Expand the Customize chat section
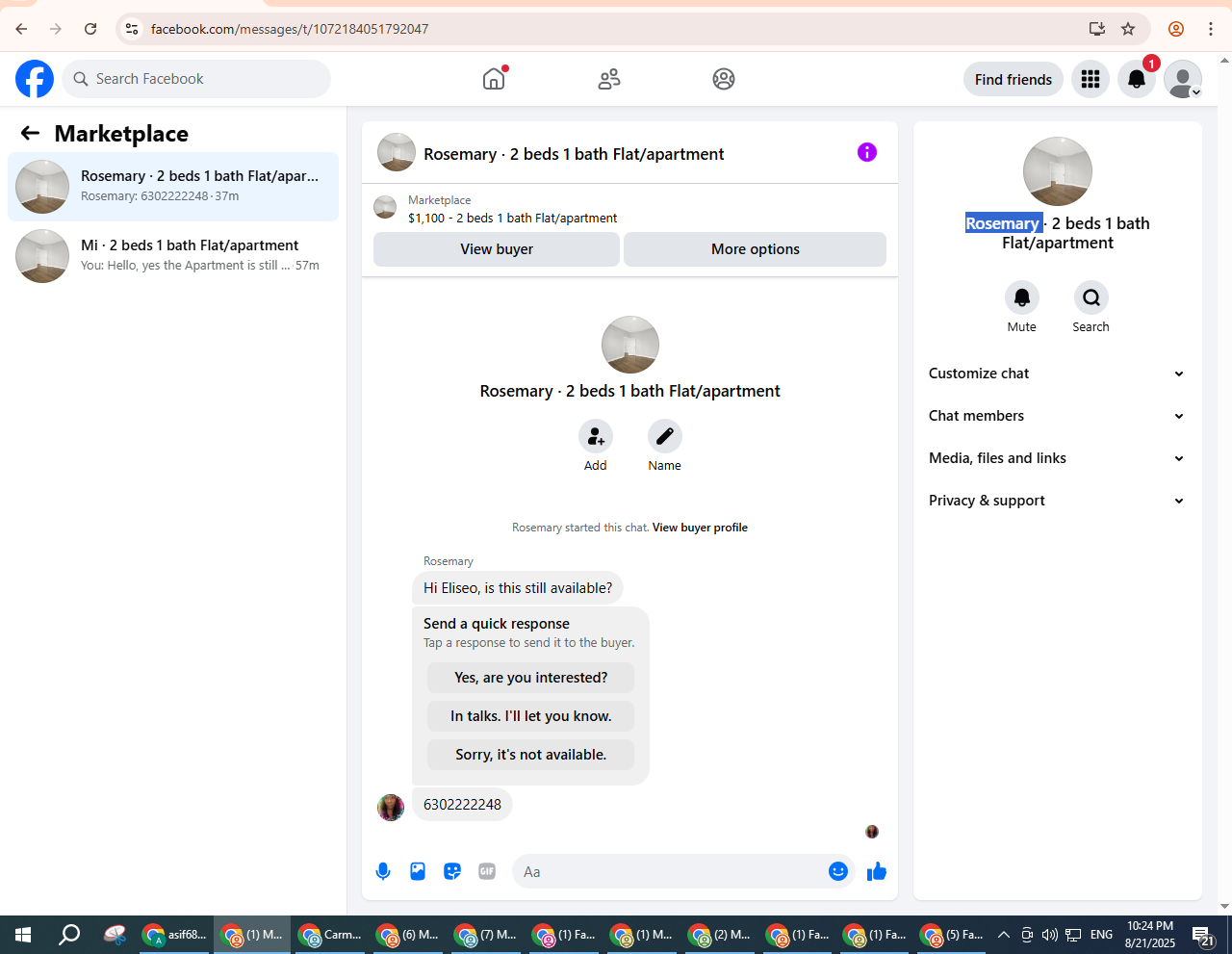This screenshot has height=954, width=1232. point(1058,374)
